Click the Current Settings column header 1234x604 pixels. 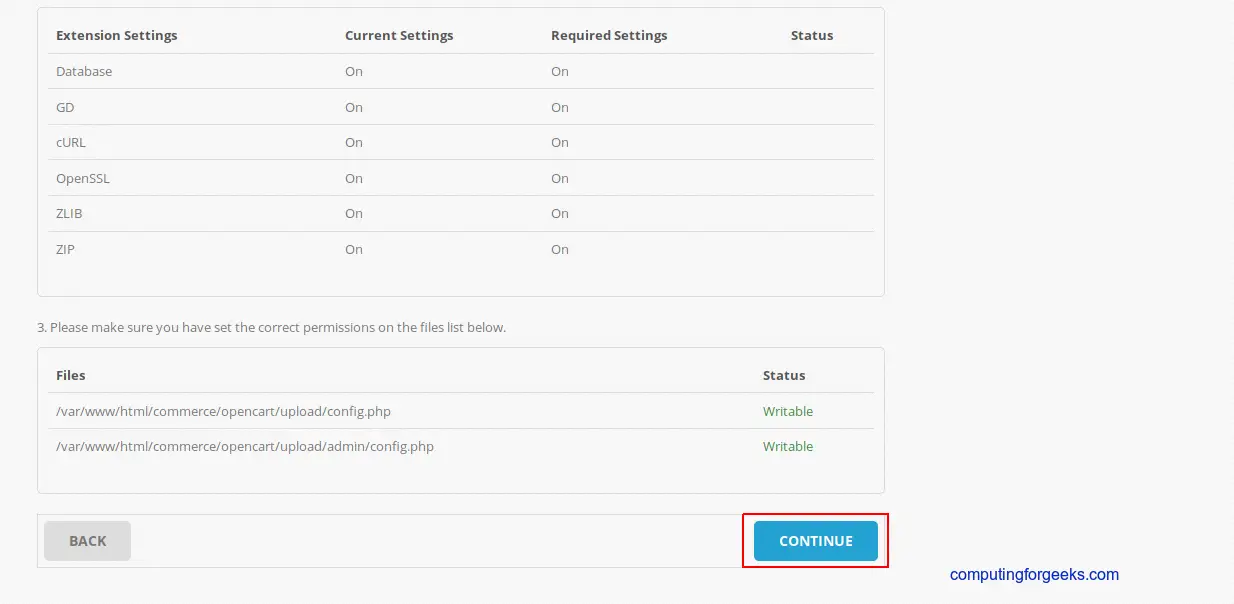399,35
